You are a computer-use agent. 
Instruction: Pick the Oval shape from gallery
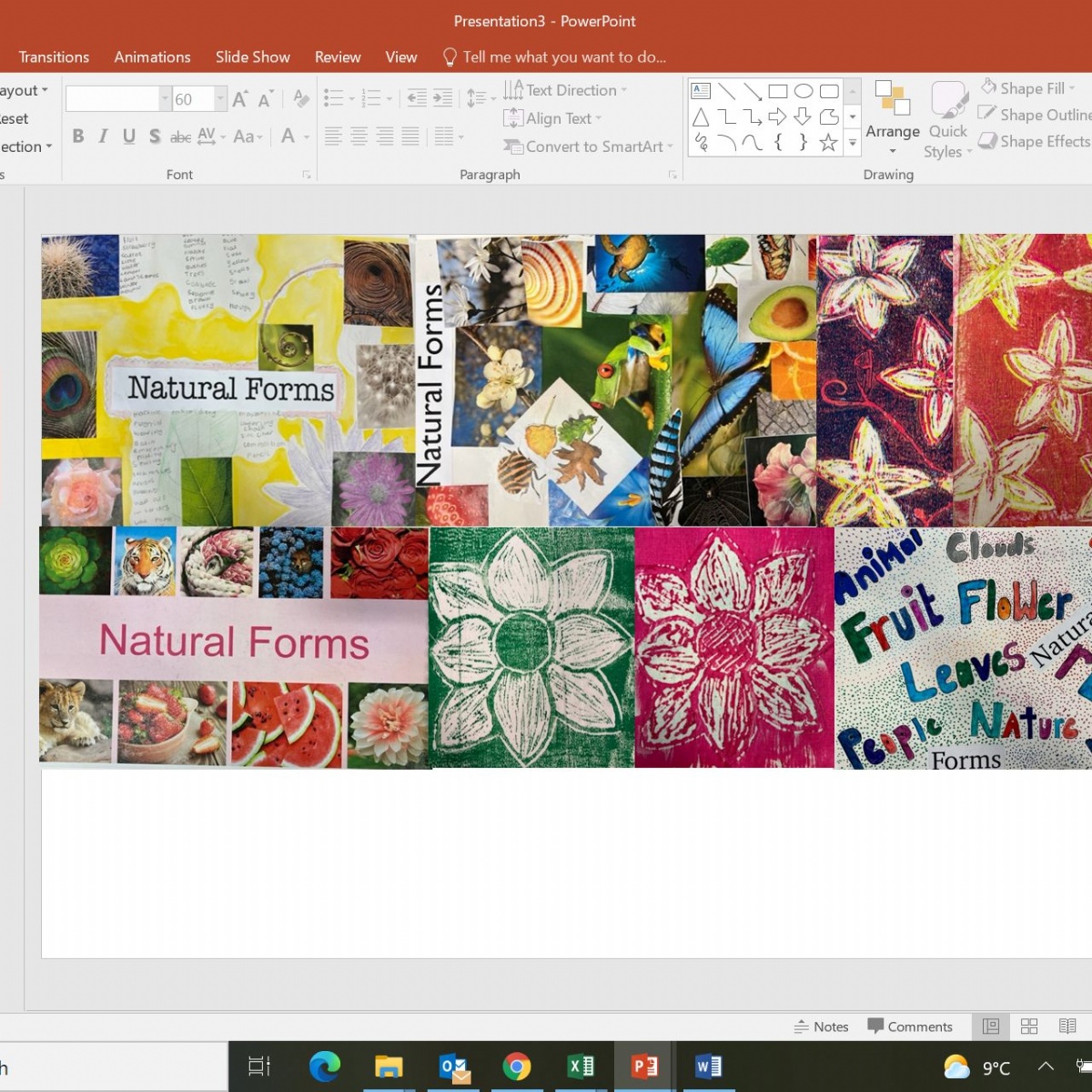(x=803, y=91)
